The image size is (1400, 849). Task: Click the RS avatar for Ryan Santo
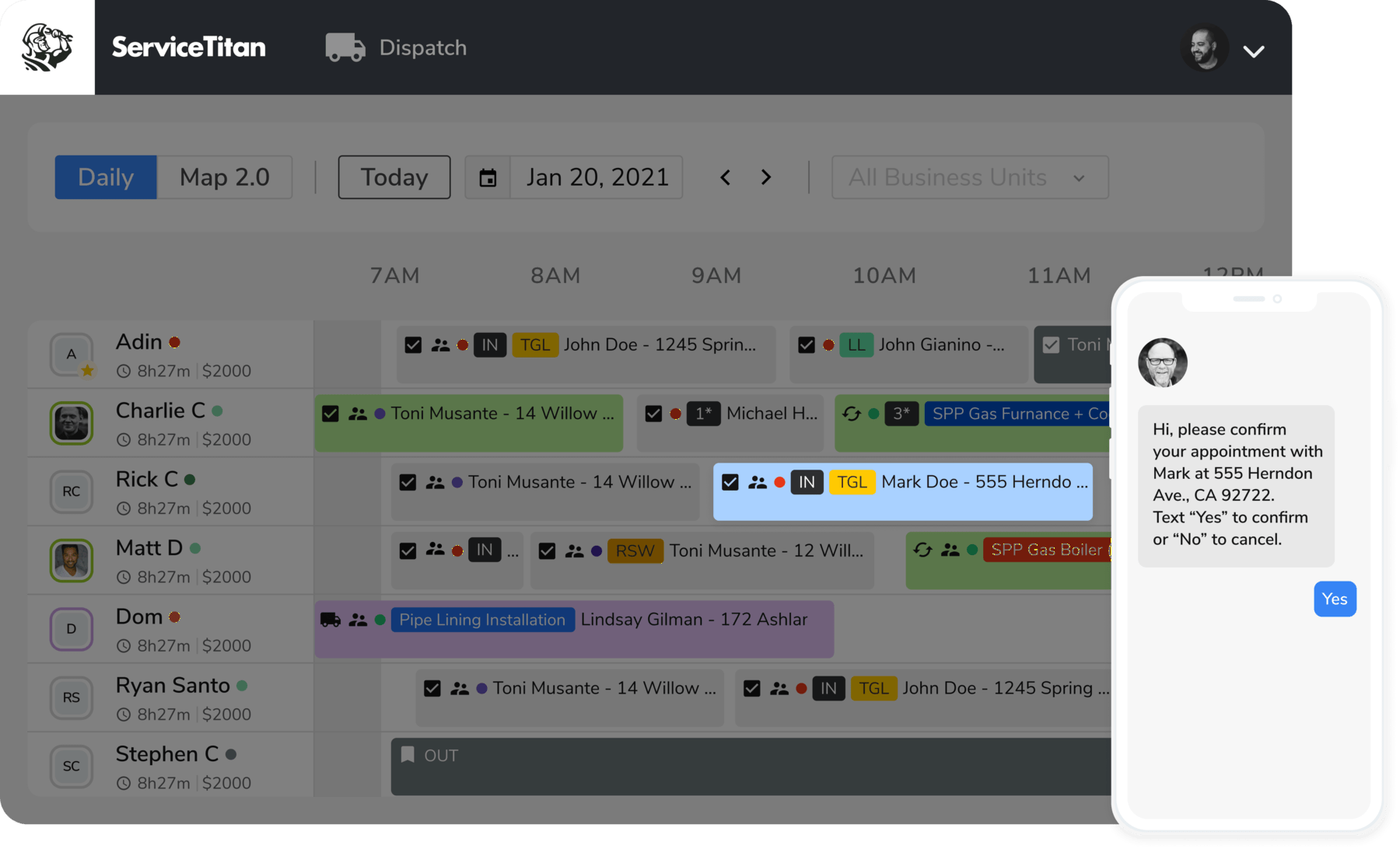click(x=72, y=697)
